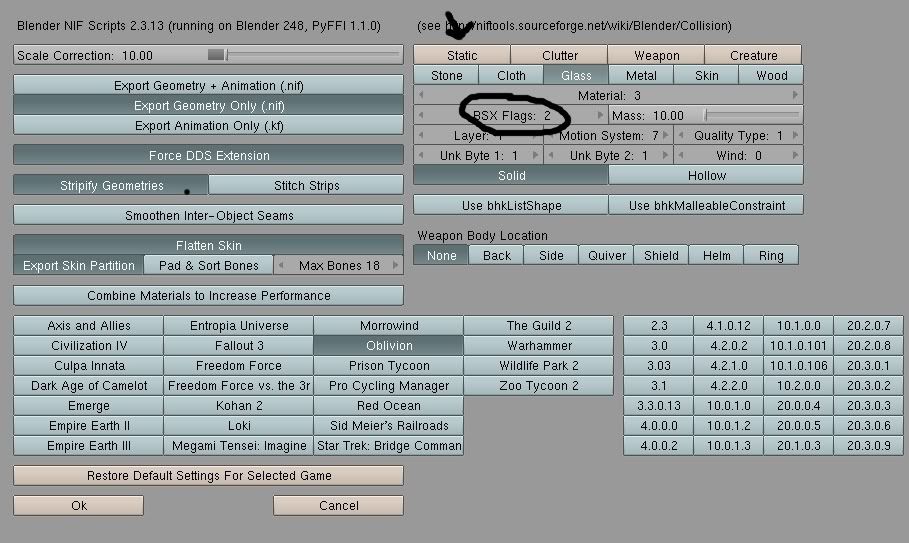The width and height of the screenshot is (909, 543).
Task: Toggle Use bhkMalleableConstraint
Action: coord(706,205)
